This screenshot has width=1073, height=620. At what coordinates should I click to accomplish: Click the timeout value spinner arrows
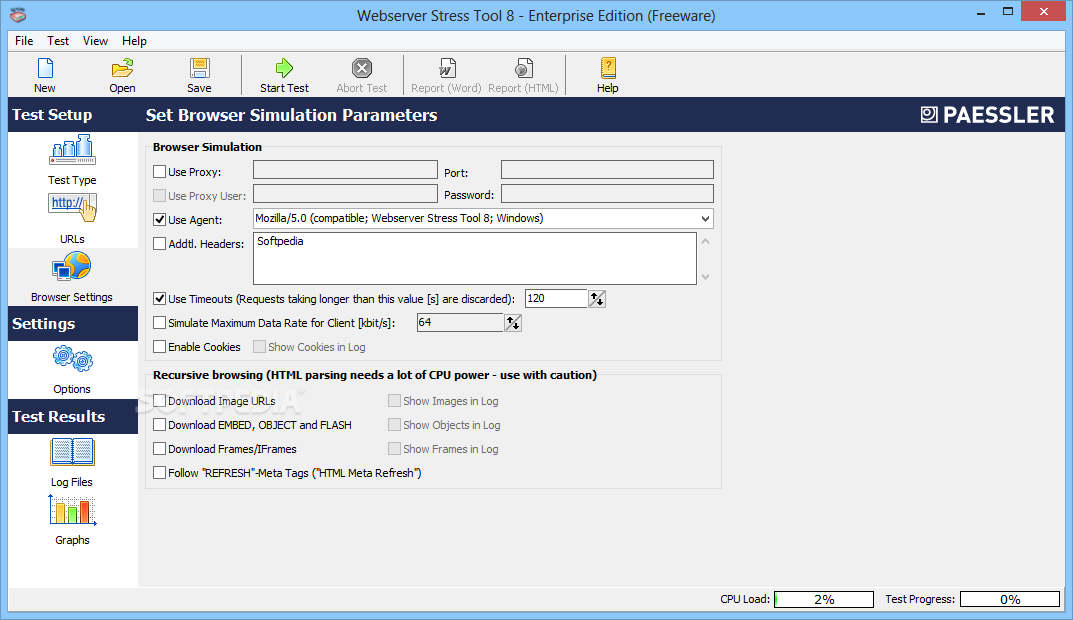(597, 298)
